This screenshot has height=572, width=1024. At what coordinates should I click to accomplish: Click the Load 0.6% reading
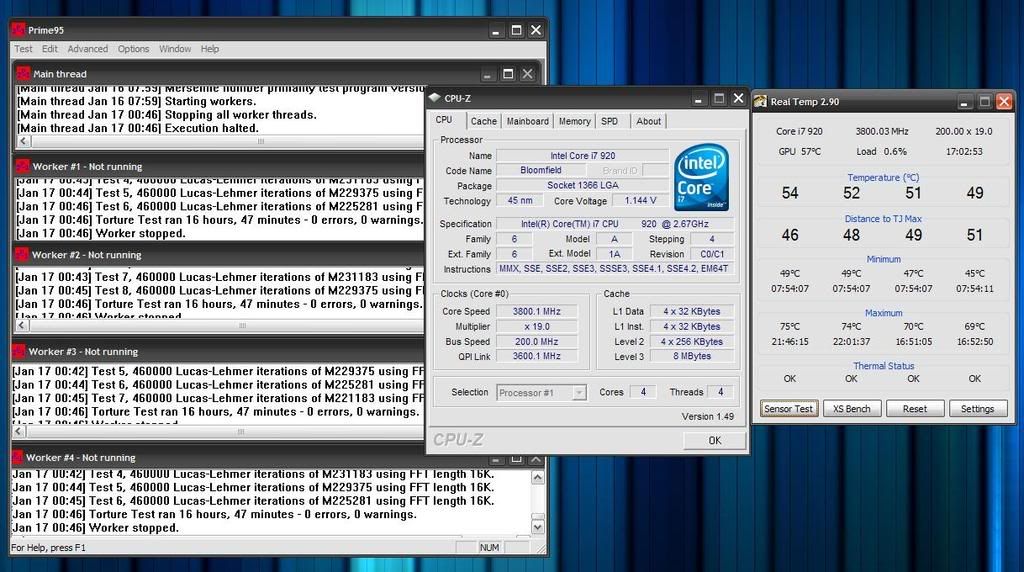point(882,151)
